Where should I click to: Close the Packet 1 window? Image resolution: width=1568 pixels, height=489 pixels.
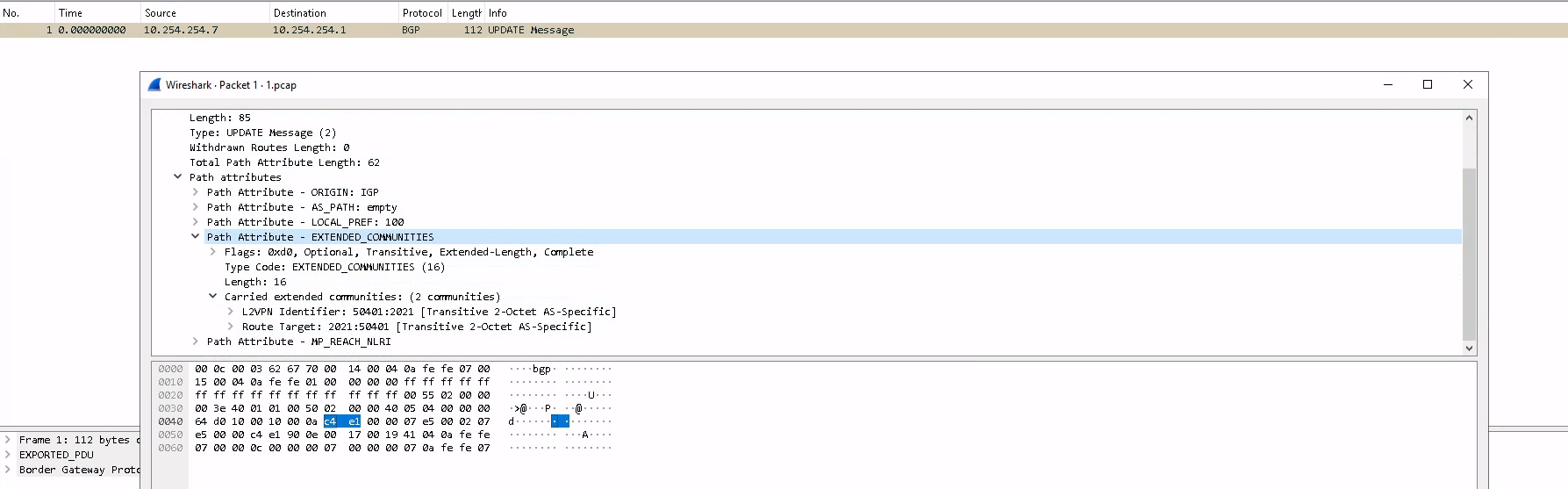[1468, 85]
